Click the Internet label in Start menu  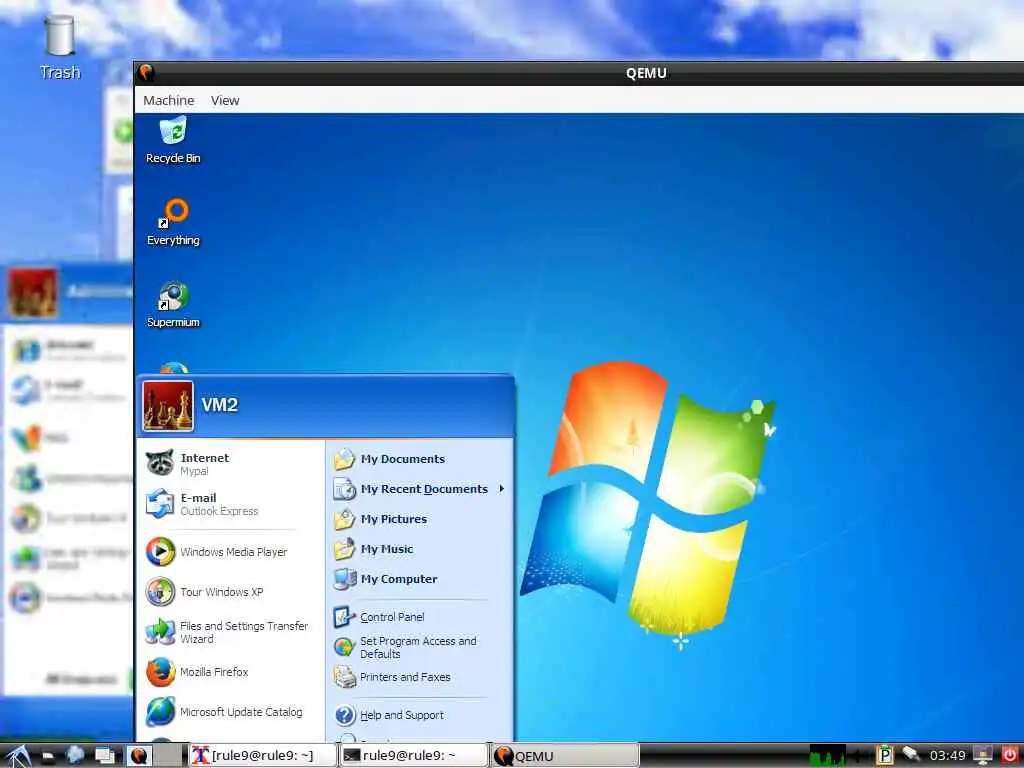pos(204,458)
